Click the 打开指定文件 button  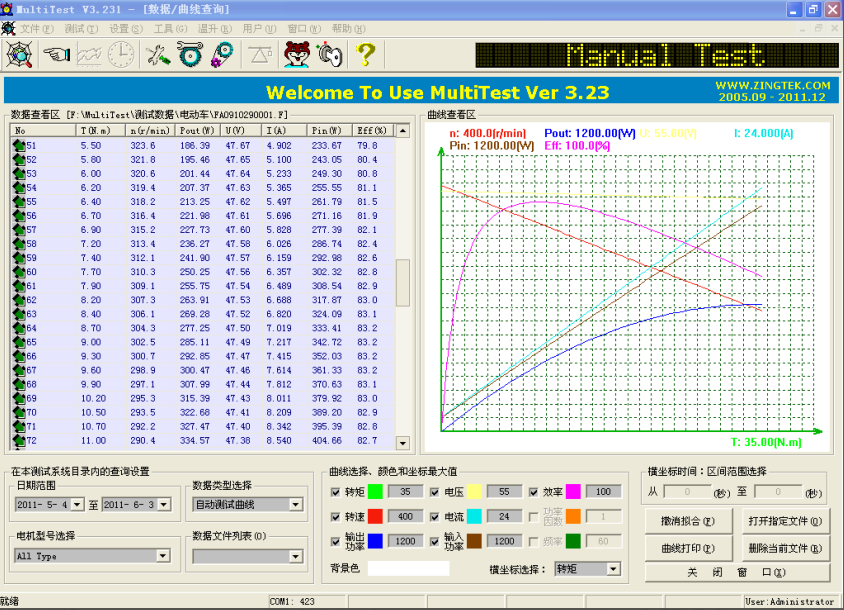point(788,520)
